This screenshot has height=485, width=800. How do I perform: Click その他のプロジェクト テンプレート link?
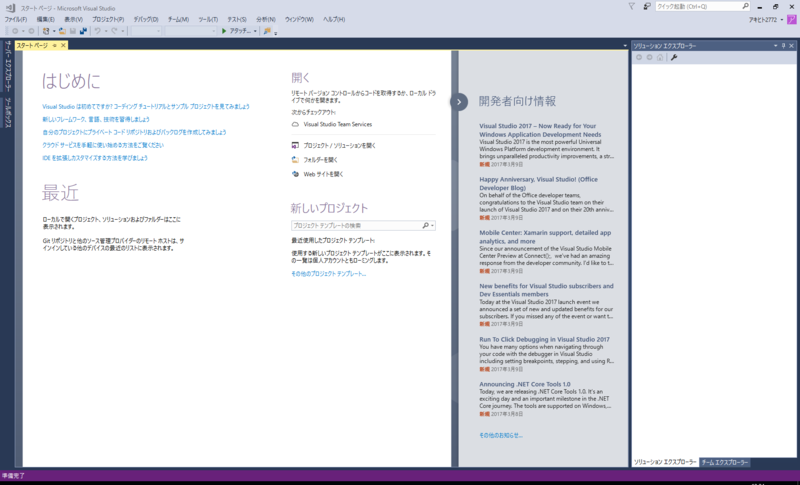coord(329,274)
